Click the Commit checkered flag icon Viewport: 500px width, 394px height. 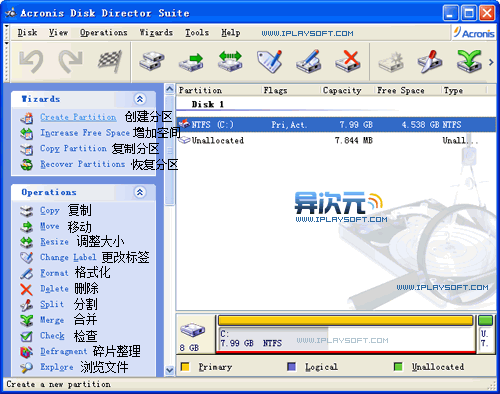coord(110,61)
